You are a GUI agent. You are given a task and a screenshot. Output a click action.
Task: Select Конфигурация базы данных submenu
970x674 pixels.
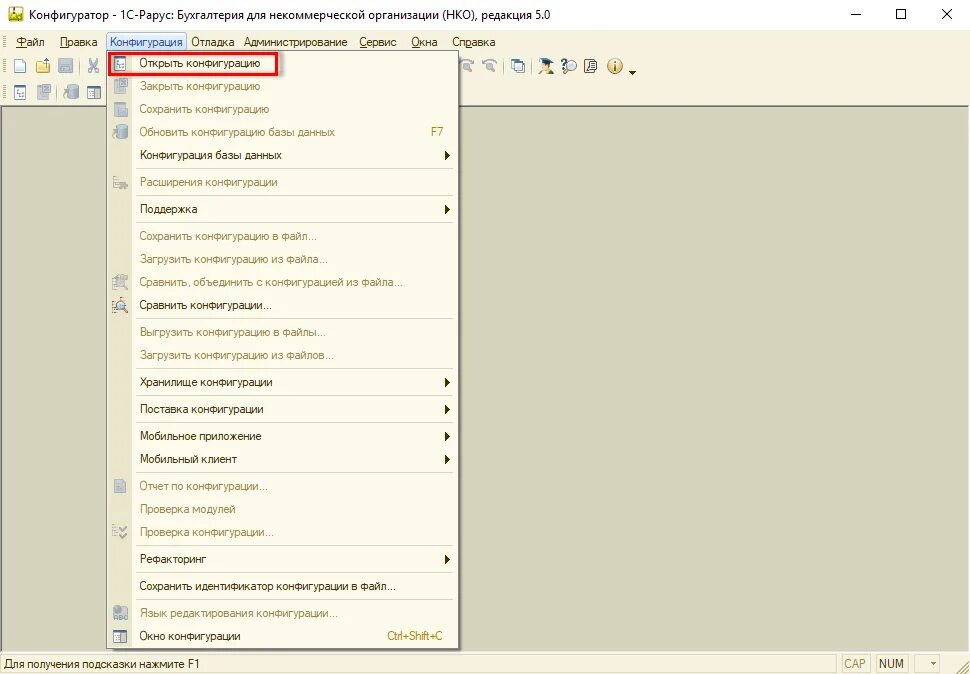click(283, 155)
